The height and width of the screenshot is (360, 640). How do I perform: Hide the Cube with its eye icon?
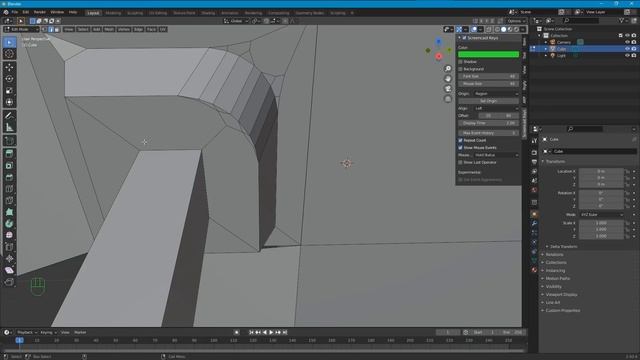tap(627, 49)
